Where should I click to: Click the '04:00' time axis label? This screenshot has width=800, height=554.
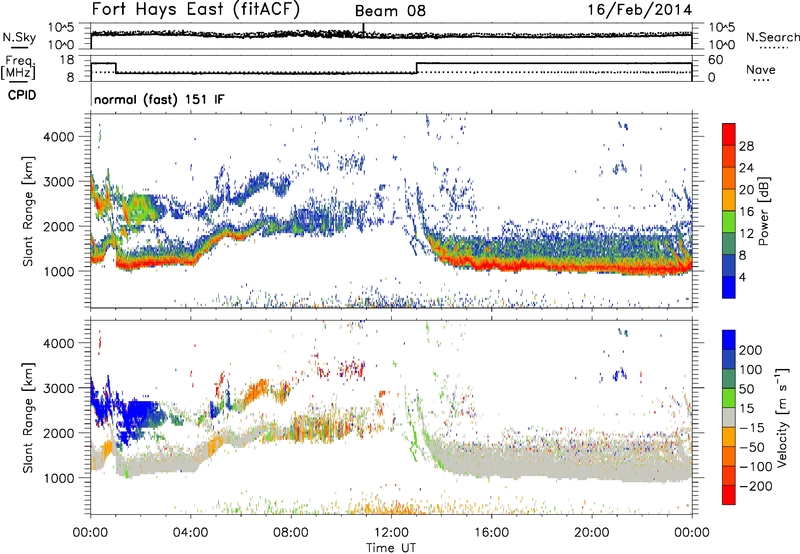click(x=191, y=533)
